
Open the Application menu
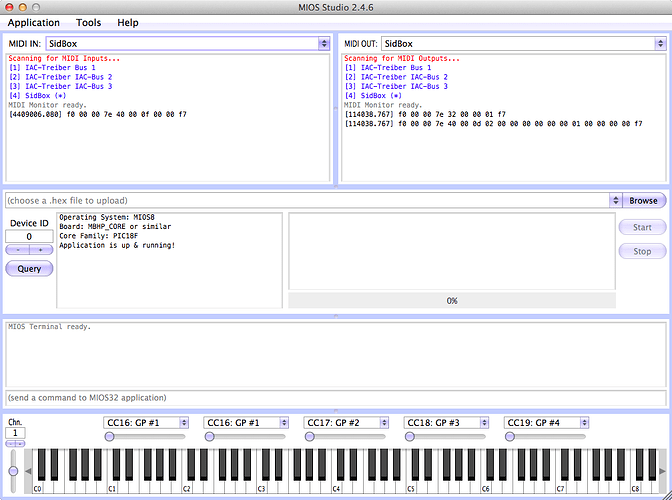[x=33, y=23]
